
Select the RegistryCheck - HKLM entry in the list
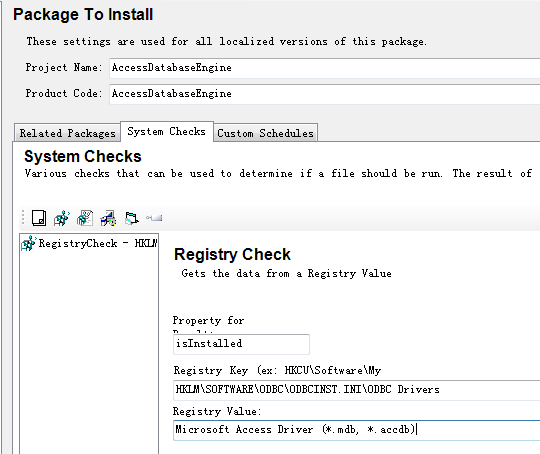click(x=90, y=243)
